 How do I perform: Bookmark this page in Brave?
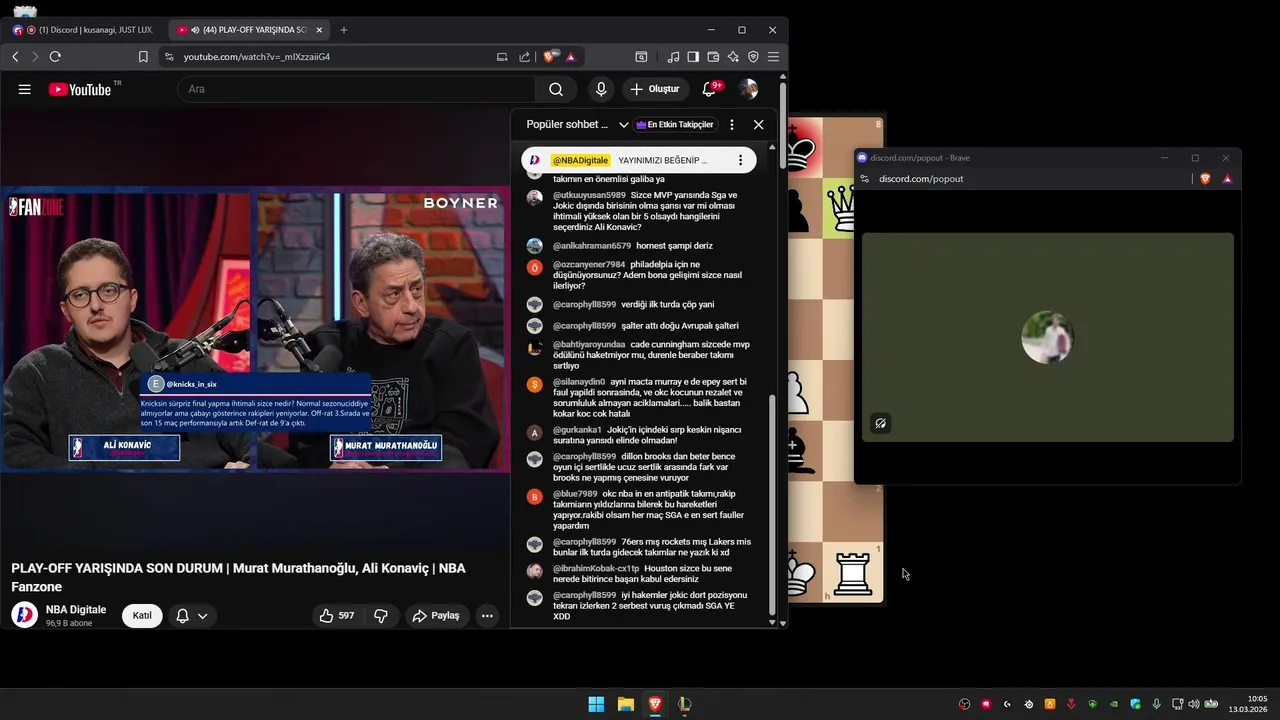click(x=143, y=57)
